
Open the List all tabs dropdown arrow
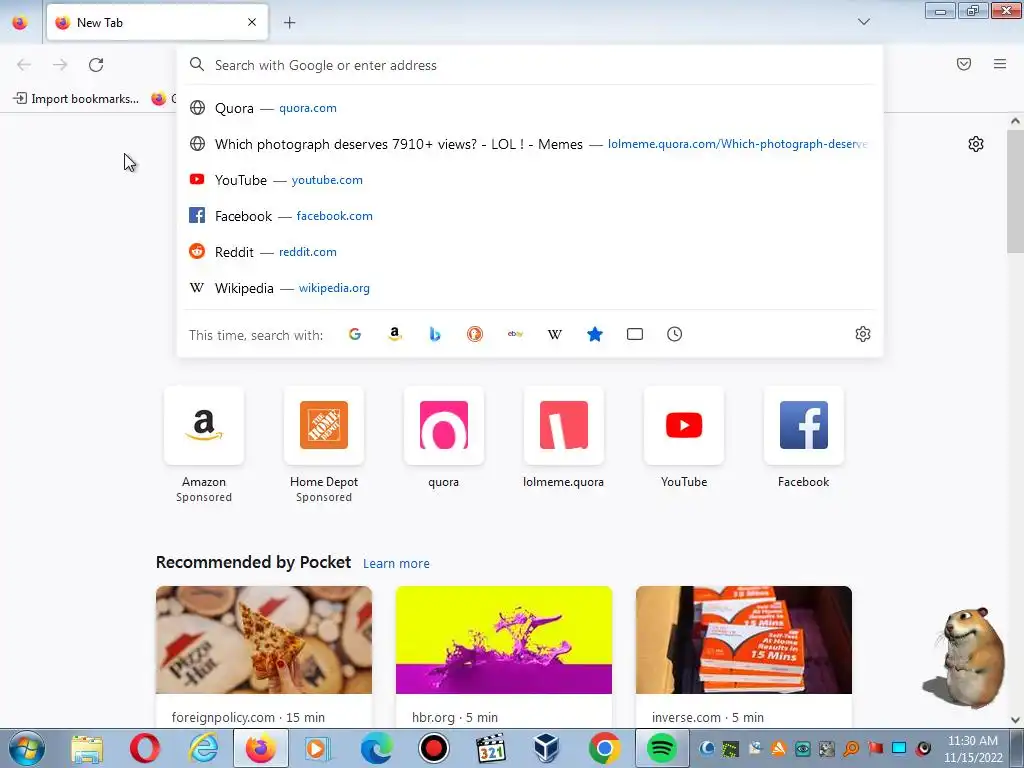863,22
